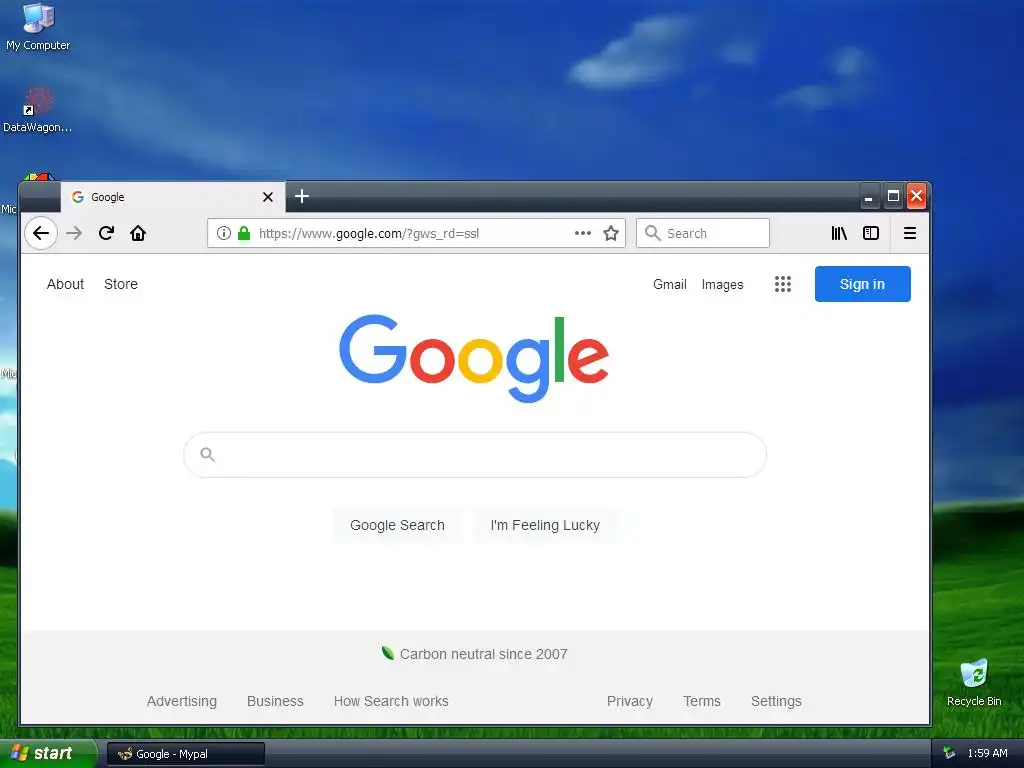
Task: Open the Business footer link
Action: tap(275, 701)
